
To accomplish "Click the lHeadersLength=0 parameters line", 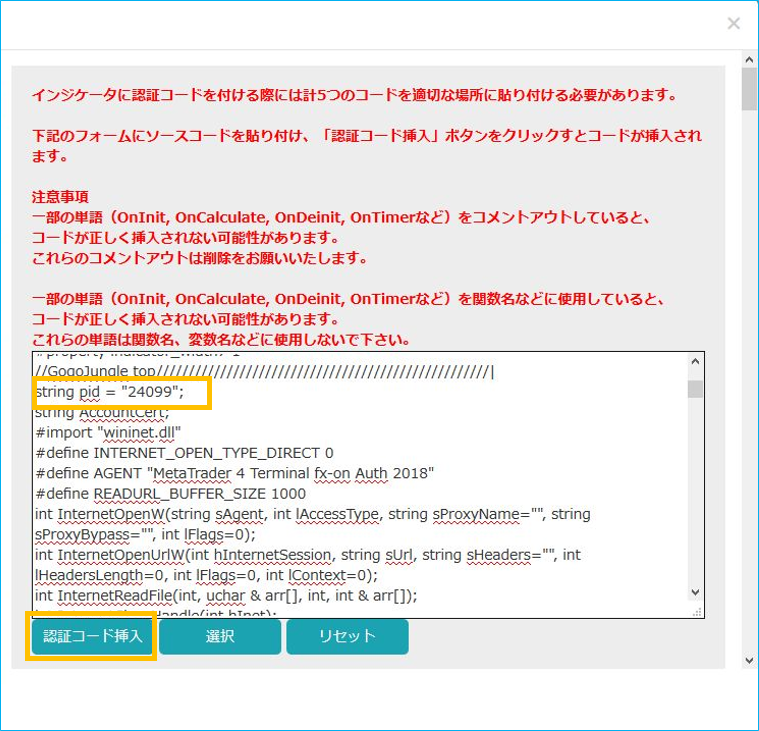I will [206, 575].
